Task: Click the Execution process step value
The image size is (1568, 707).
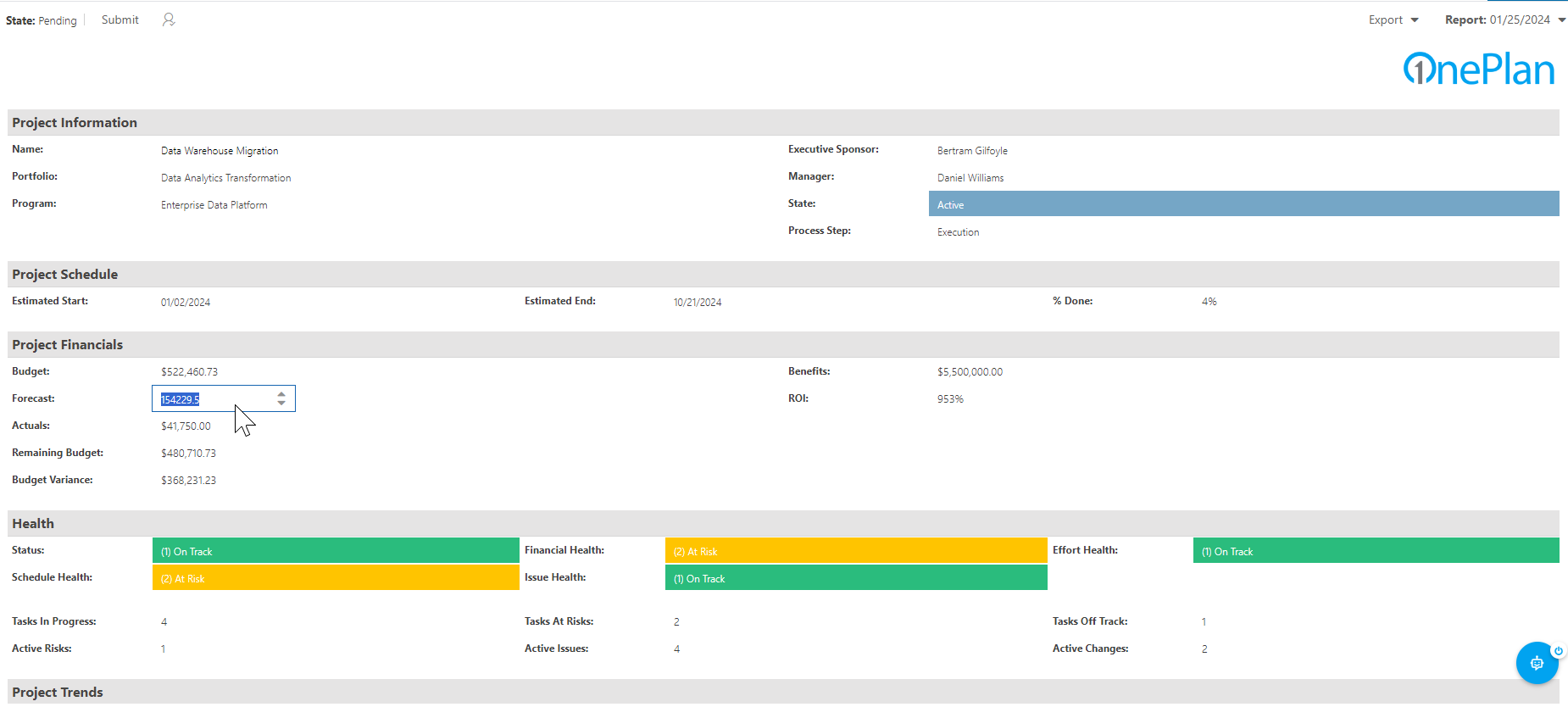Action: pyautogui.click(x=958, y=232)
